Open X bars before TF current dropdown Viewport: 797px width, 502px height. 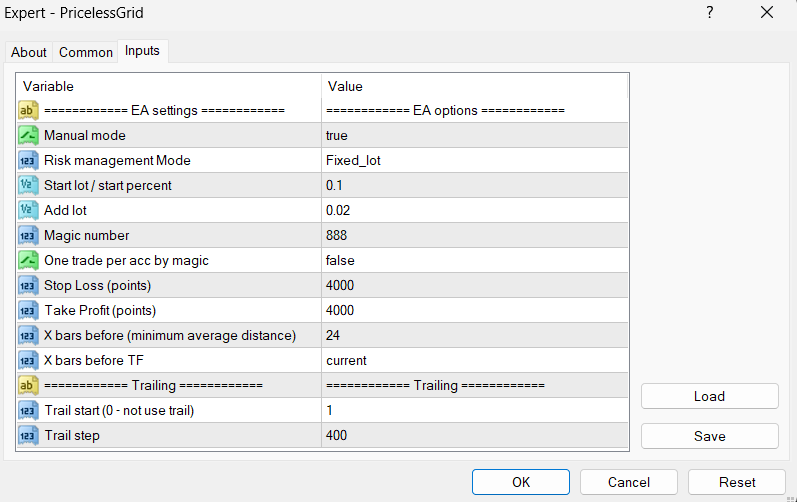point(346,360)
